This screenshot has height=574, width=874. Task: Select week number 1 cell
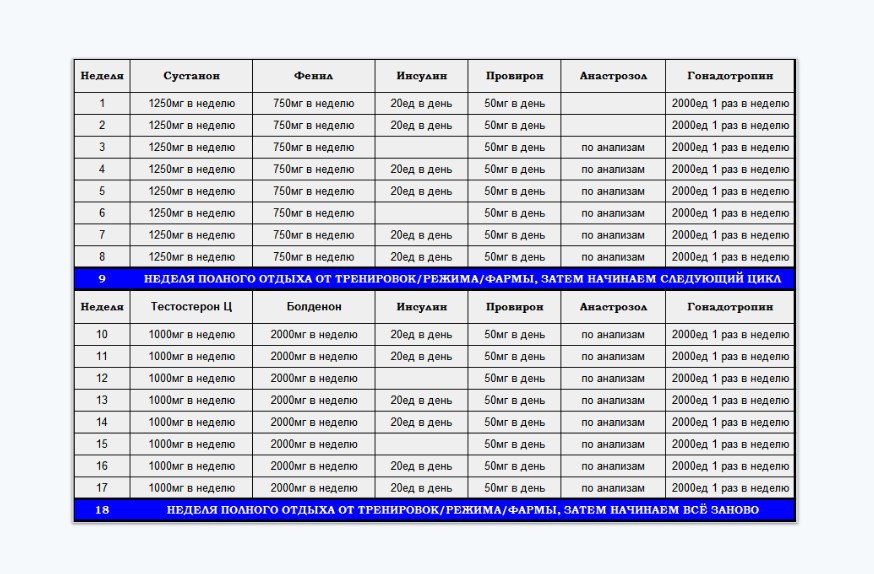coord(102,103)
